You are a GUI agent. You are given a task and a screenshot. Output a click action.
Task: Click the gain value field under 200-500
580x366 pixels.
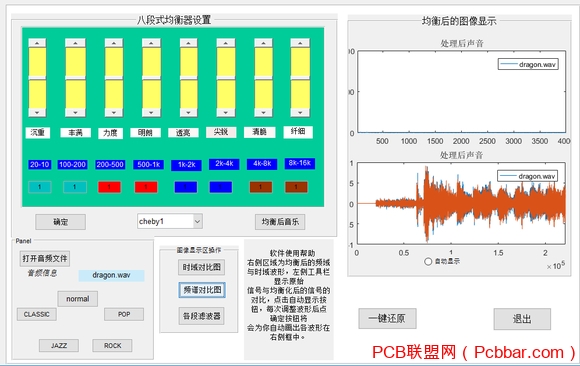point(109,187)
